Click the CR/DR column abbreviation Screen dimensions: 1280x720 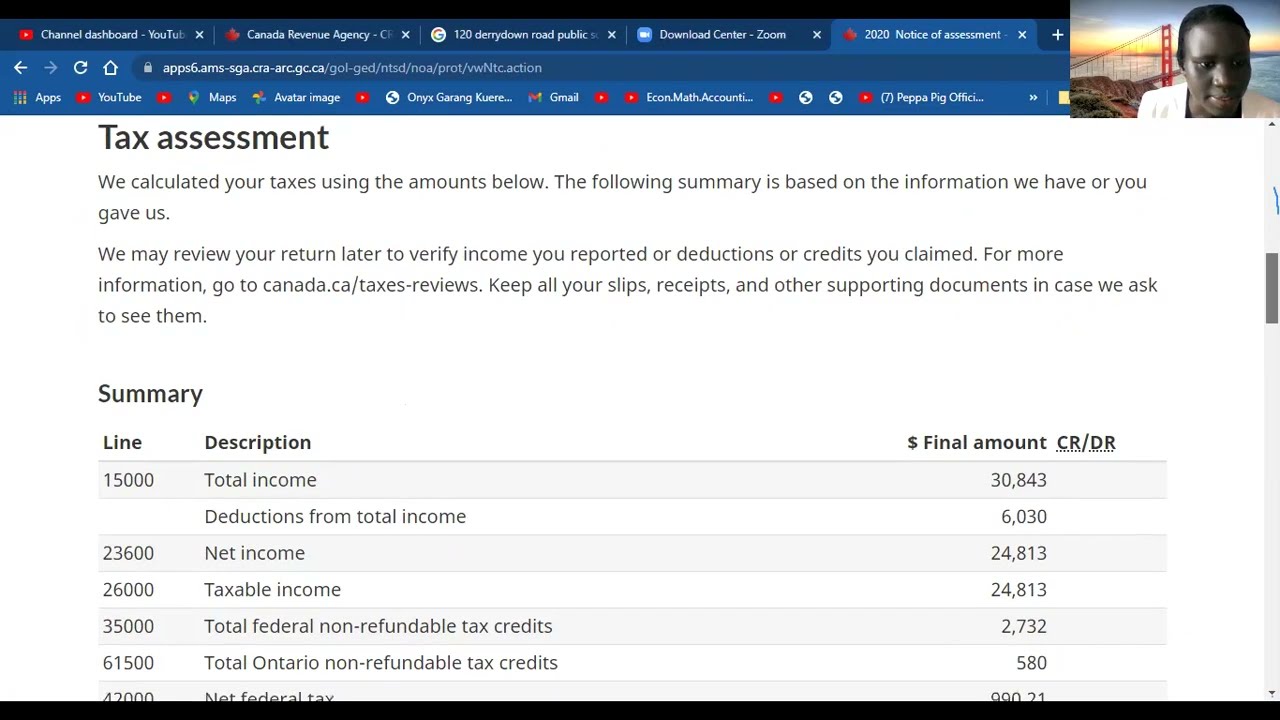pyautogui.click(x=1086, y=442)
